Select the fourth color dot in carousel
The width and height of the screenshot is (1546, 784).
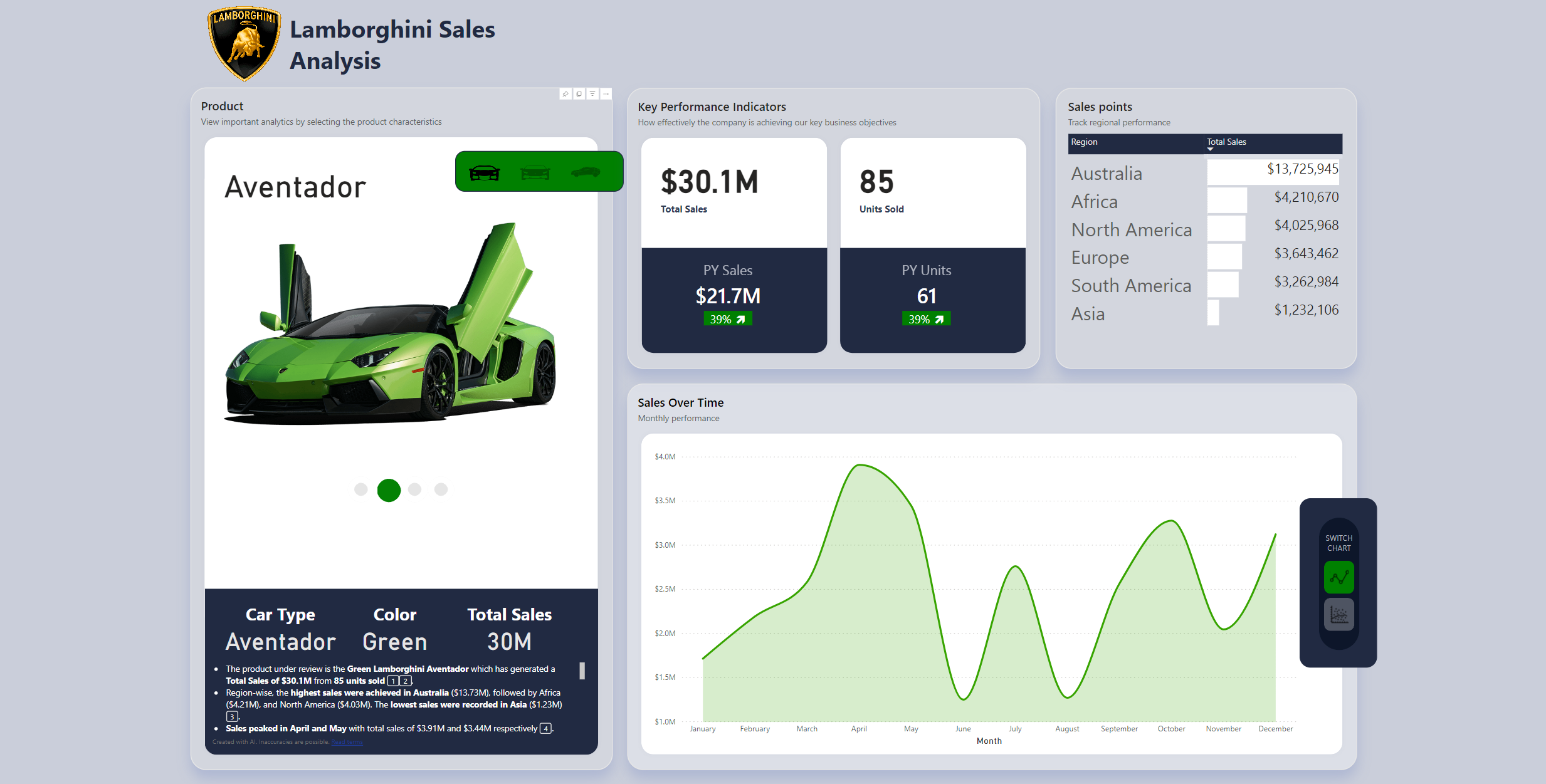[441, 489]
